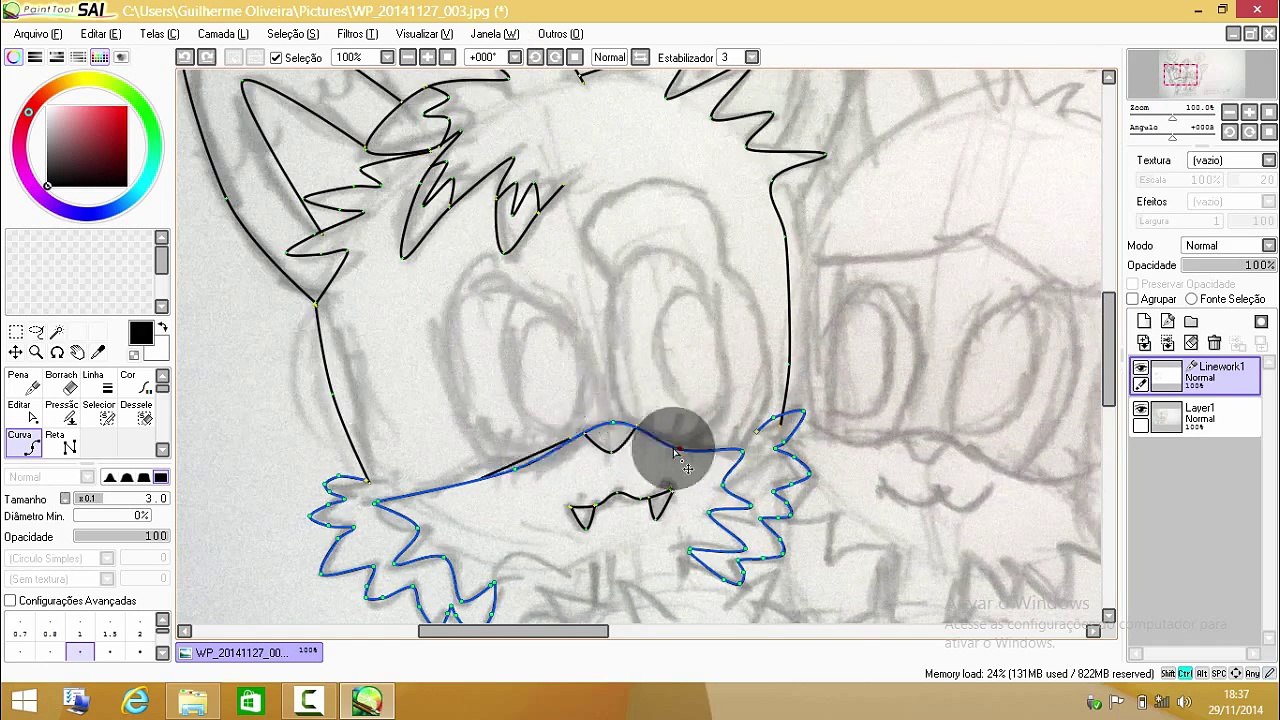Screen dimensions: 1280x720
Task: Open the 100% zoom level dropdown
Action: pos(364,58)
